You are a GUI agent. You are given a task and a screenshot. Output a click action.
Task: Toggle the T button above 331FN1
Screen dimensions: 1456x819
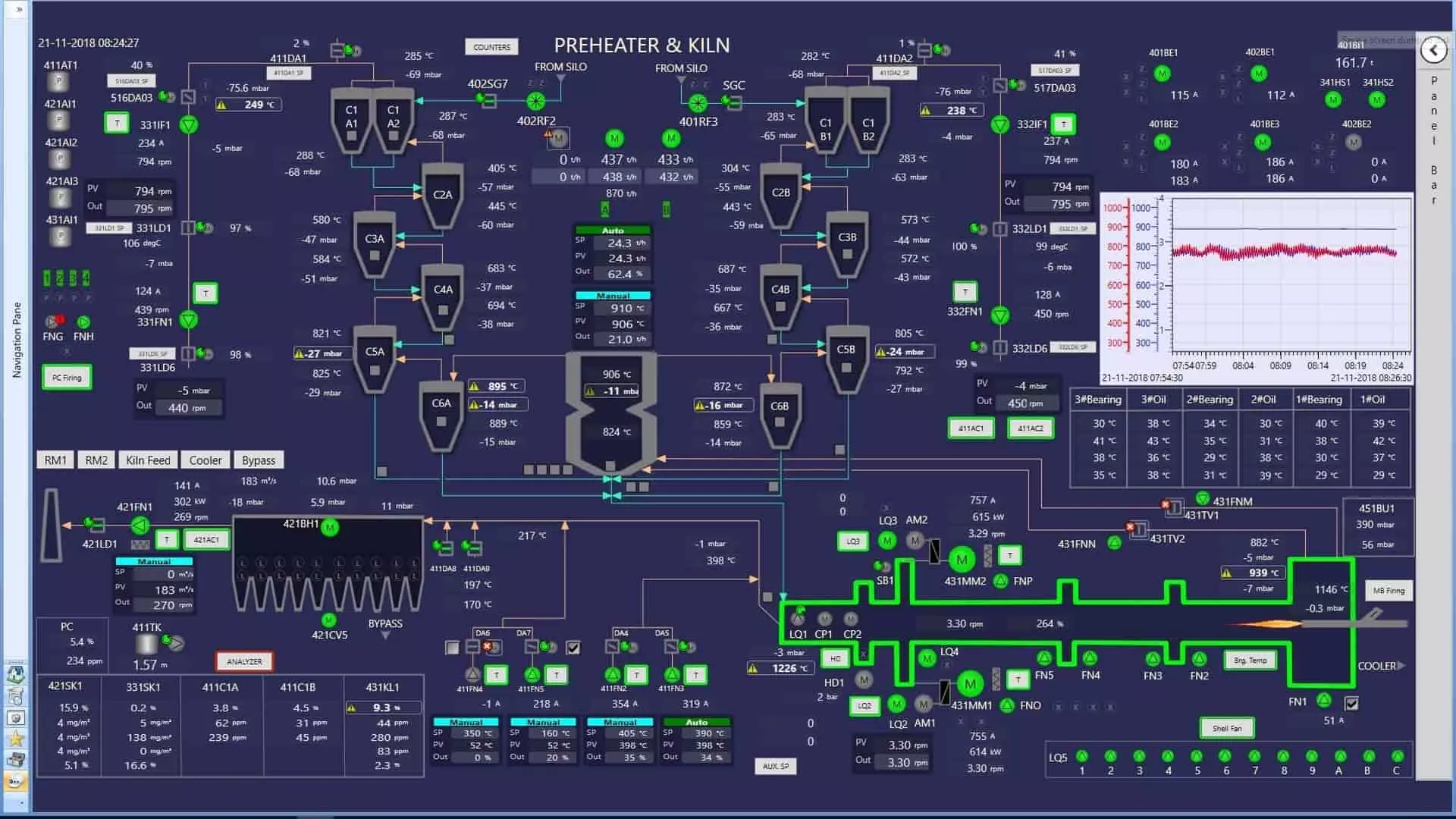[206, 293]
